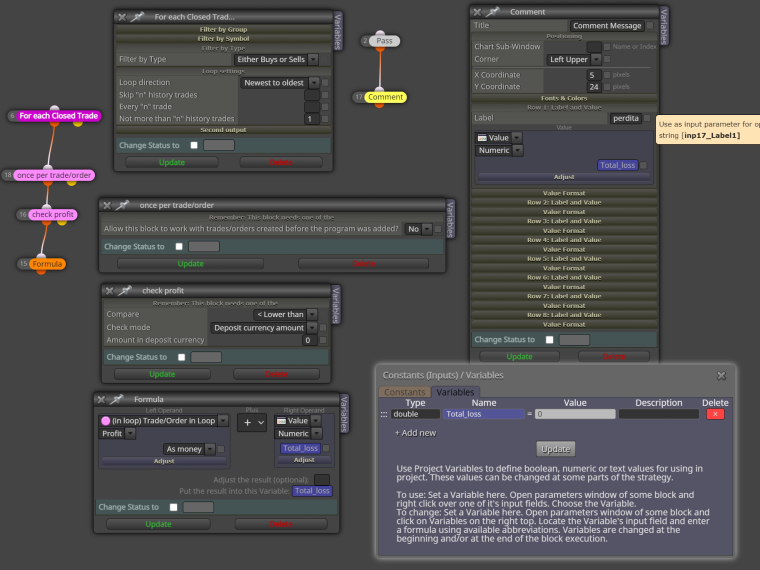Grab the drag handle of Total_loss row
This screenshot has height=570, width=760.
[x=384, y=414]
